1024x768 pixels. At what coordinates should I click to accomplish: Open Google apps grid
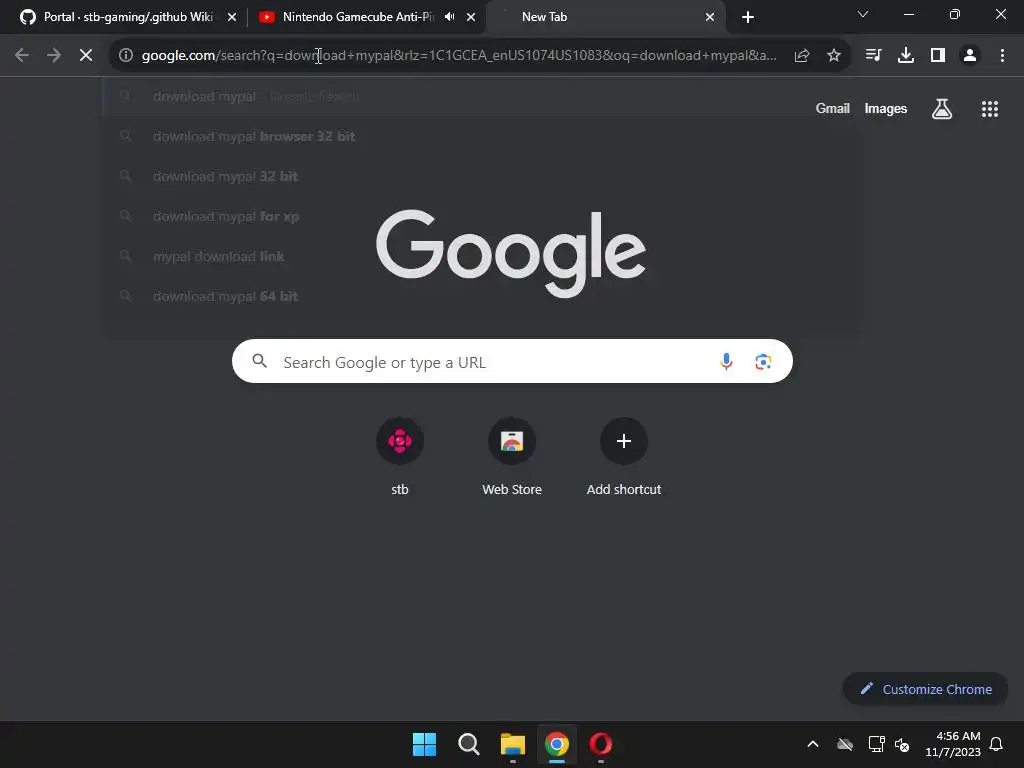990,109
